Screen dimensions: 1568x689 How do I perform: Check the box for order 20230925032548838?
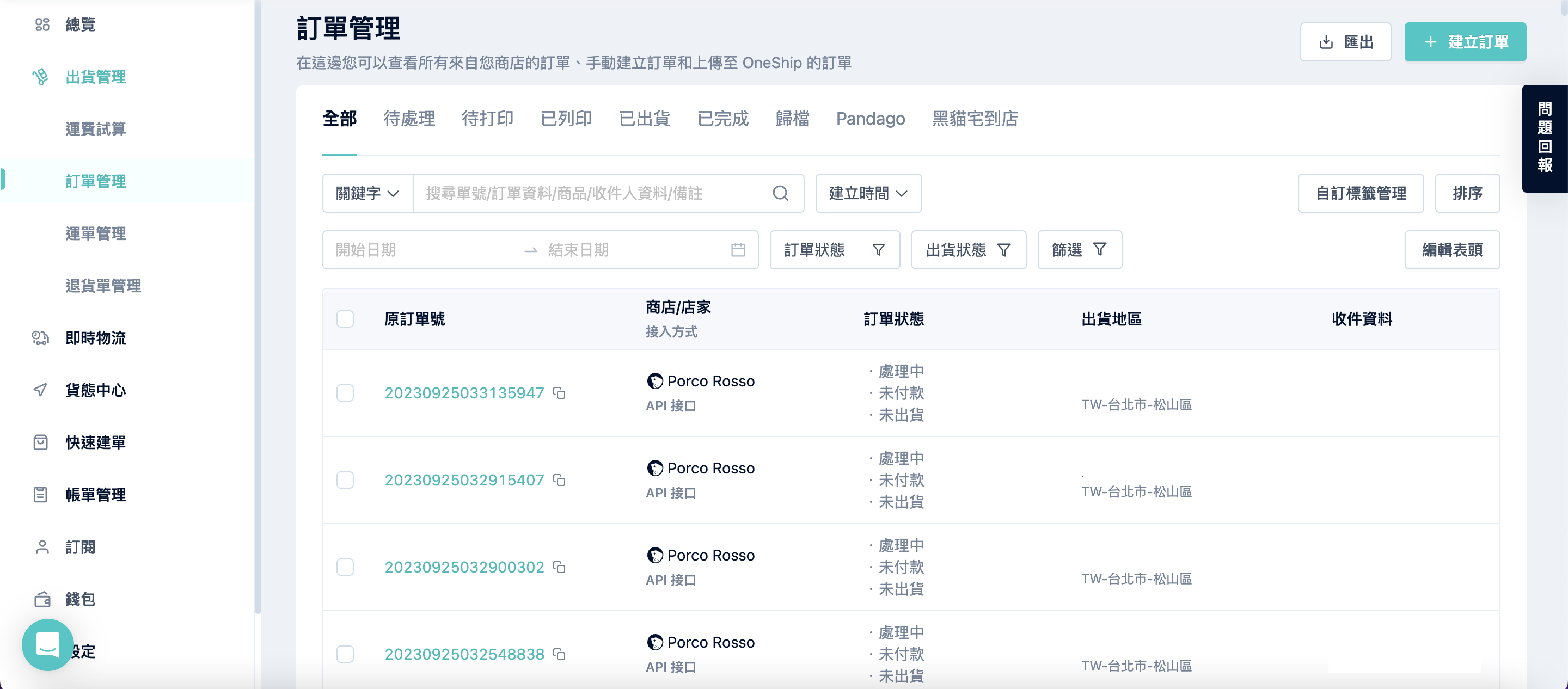345,654
